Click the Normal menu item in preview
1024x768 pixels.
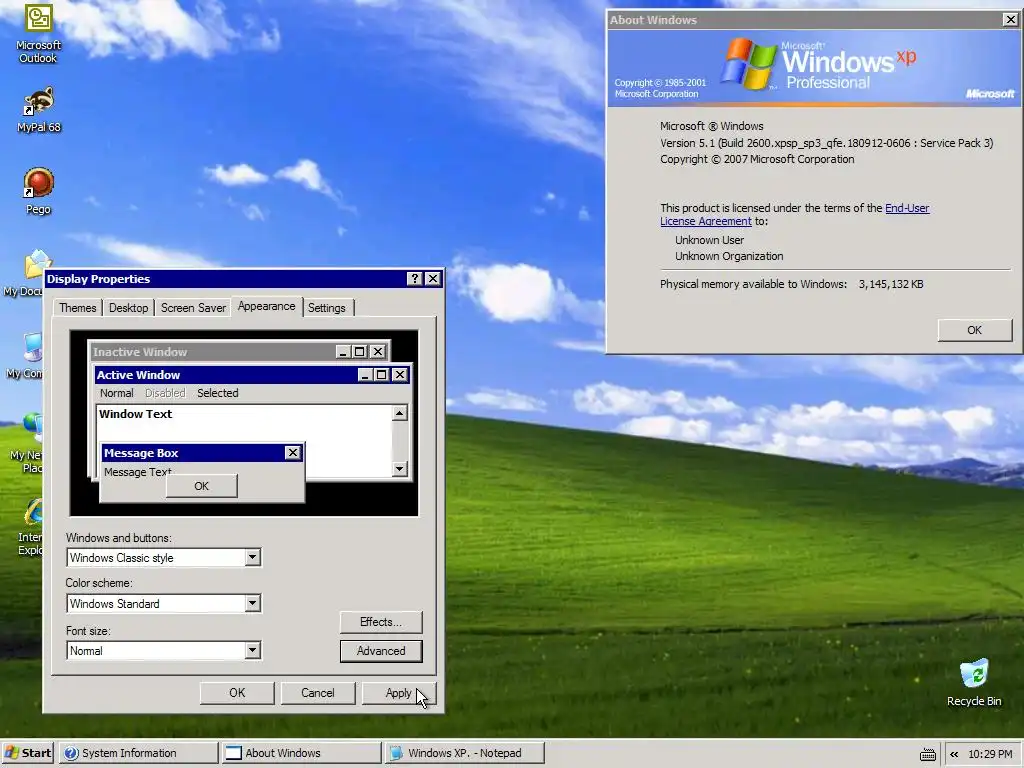[x=116, y=393]
